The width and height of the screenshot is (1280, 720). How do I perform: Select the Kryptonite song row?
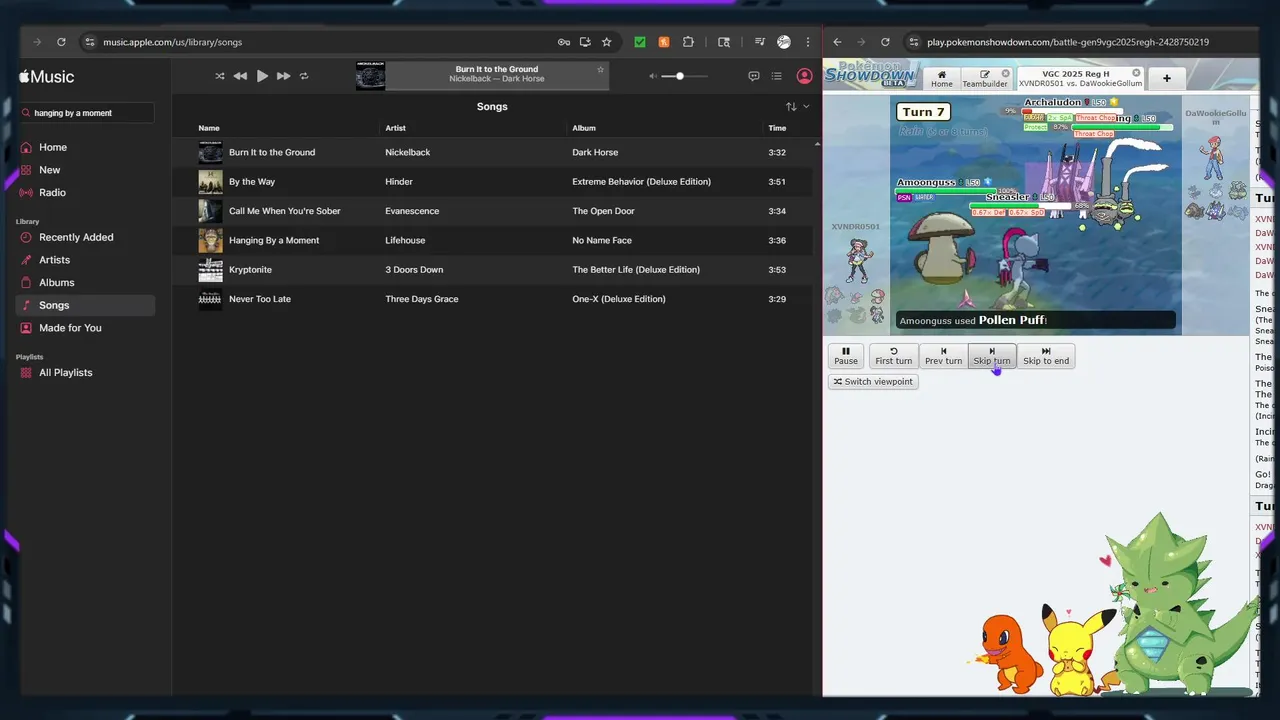pyautogui.click(x=494, y=270)
